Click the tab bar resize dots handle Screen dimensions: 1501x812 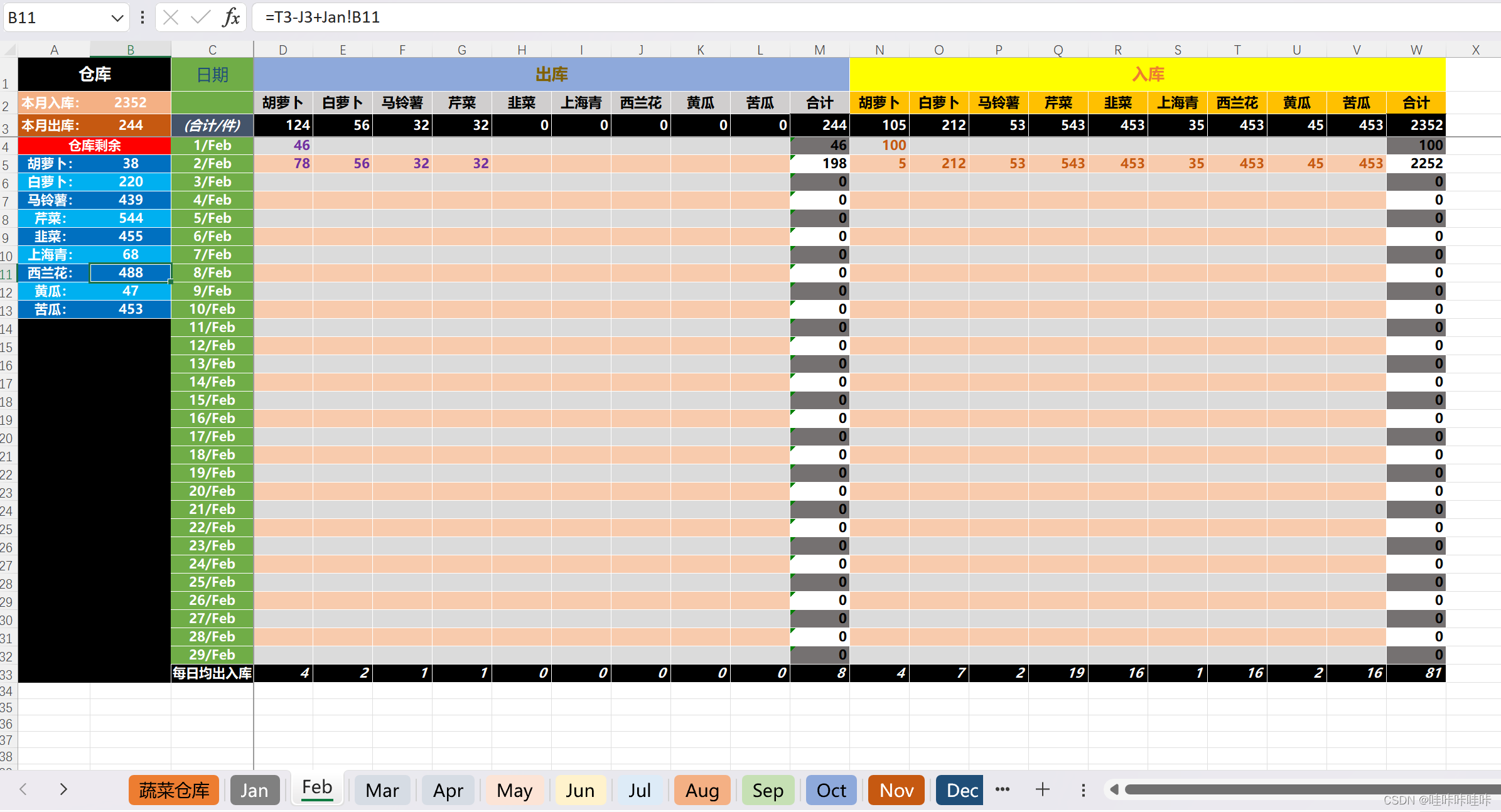click(1083, 789)
